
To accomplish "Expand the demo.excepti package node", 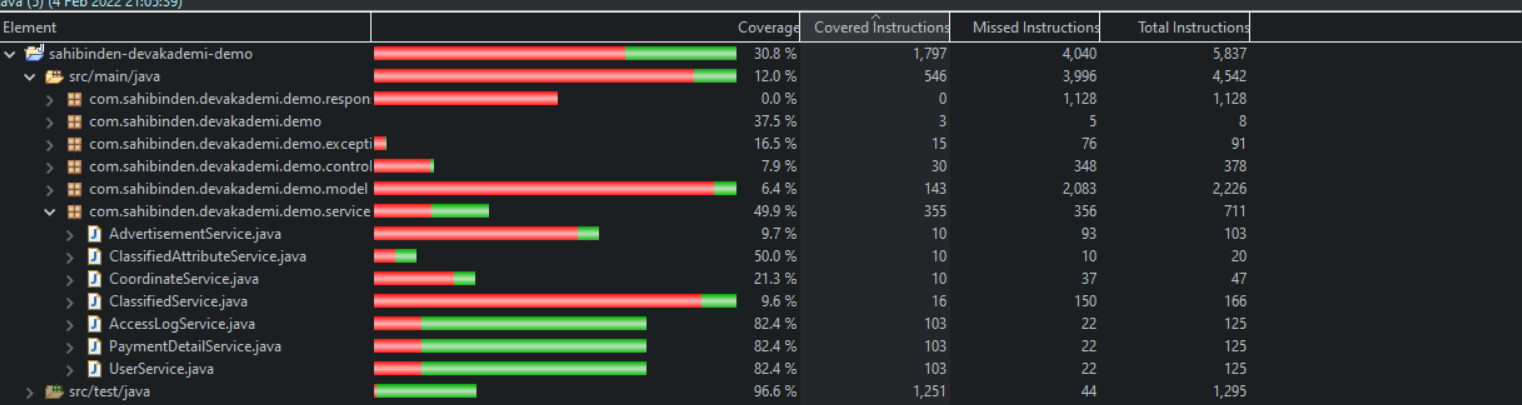I will tap(49, 144).
